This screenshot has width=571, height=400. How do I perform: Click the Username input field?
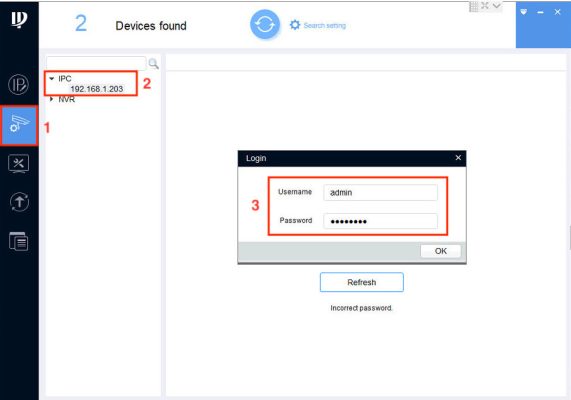pos(380,192)
